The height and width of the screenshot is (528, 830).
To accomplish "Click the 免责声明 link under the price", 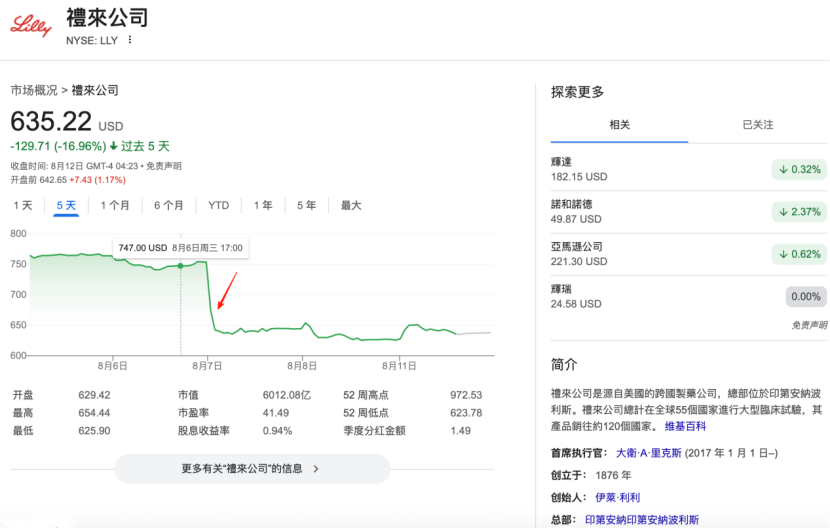I will (164, 166).
